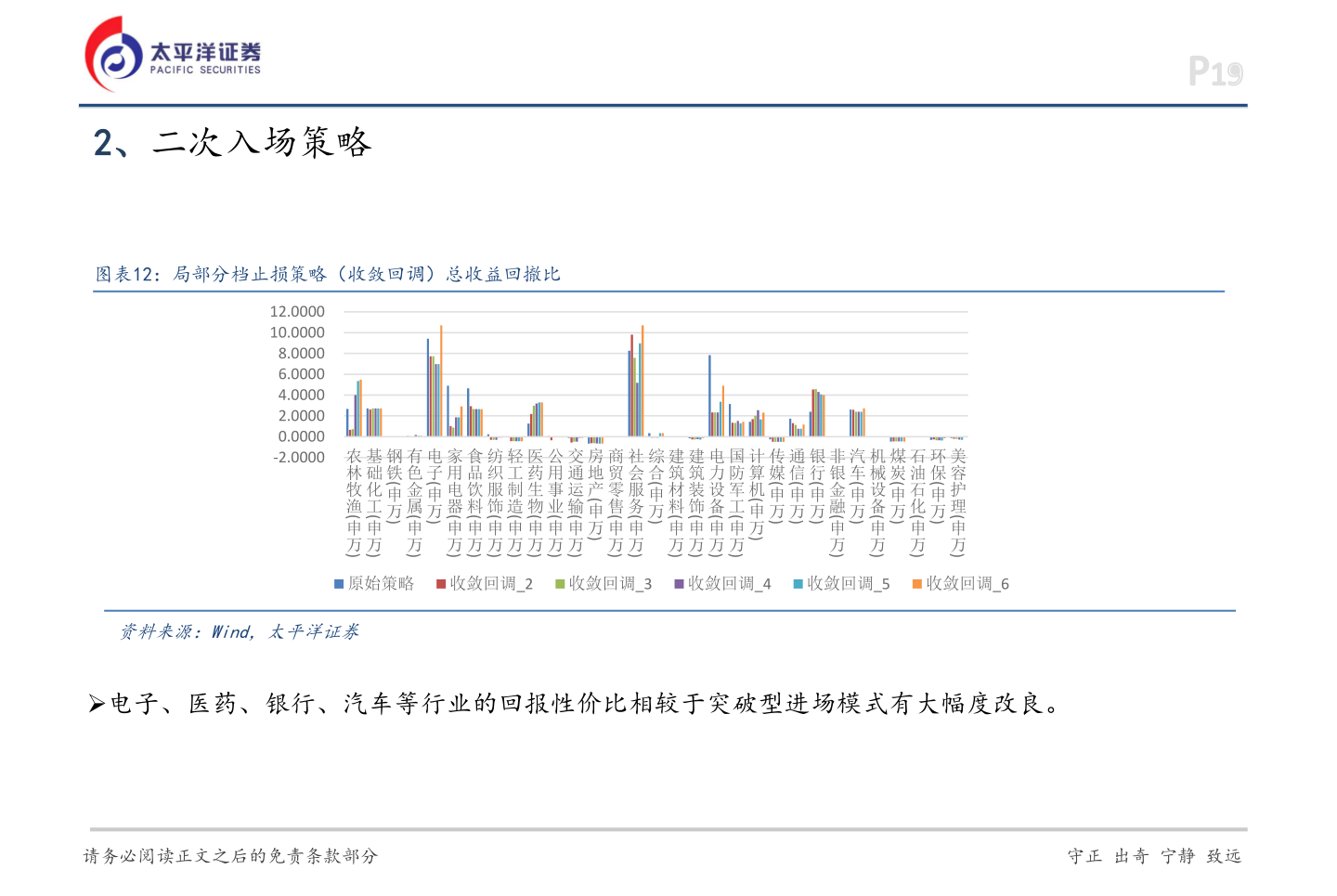1337x896 pixels.
Task: Click the 基础化工 axis category label
Action: [x=374, y=501]
